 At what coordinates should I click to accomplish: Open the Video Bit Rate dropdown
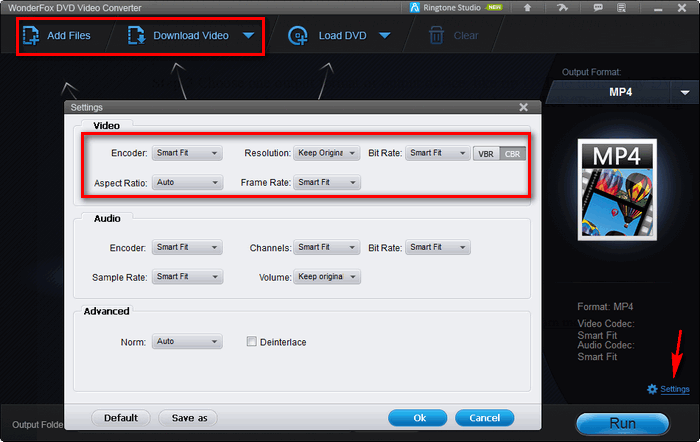pyautogui.click(x=438, y=153)
